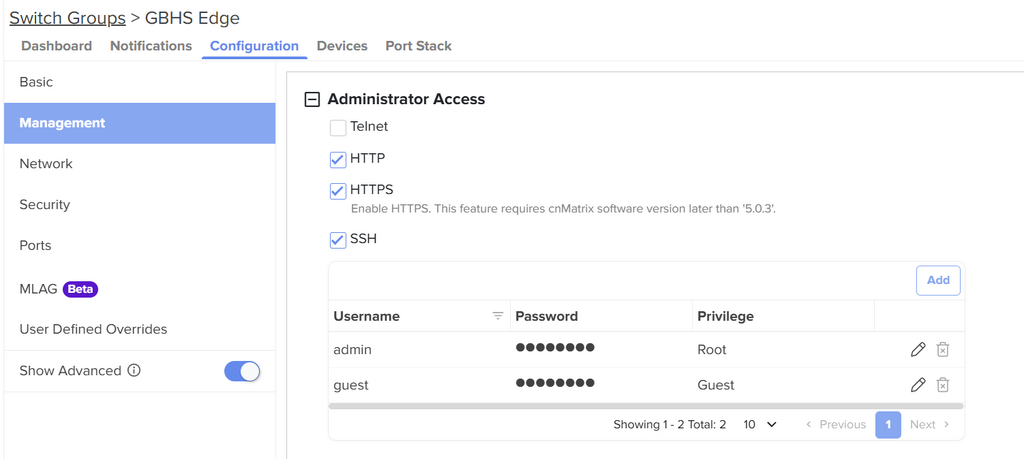Click the Add user button
The width and height of the screenshot is (1024, 459).
[938, 280]
